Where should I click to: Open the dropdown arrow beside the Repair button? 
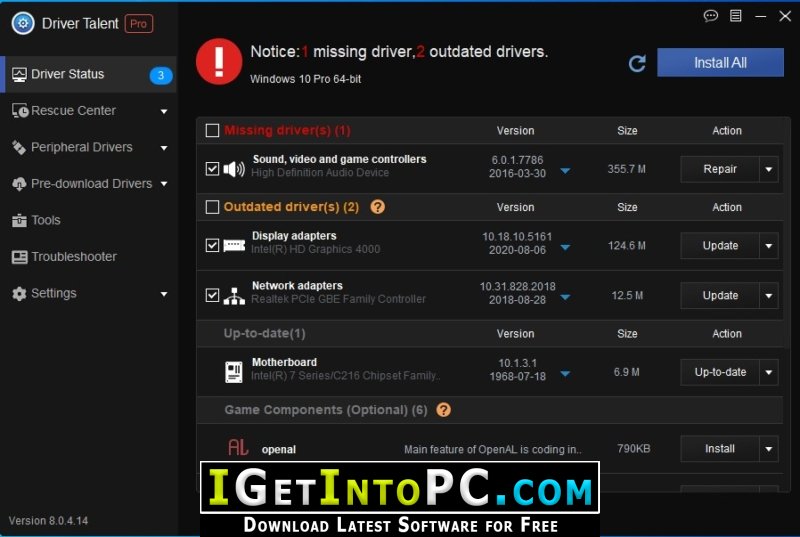(x=769, y=169)
